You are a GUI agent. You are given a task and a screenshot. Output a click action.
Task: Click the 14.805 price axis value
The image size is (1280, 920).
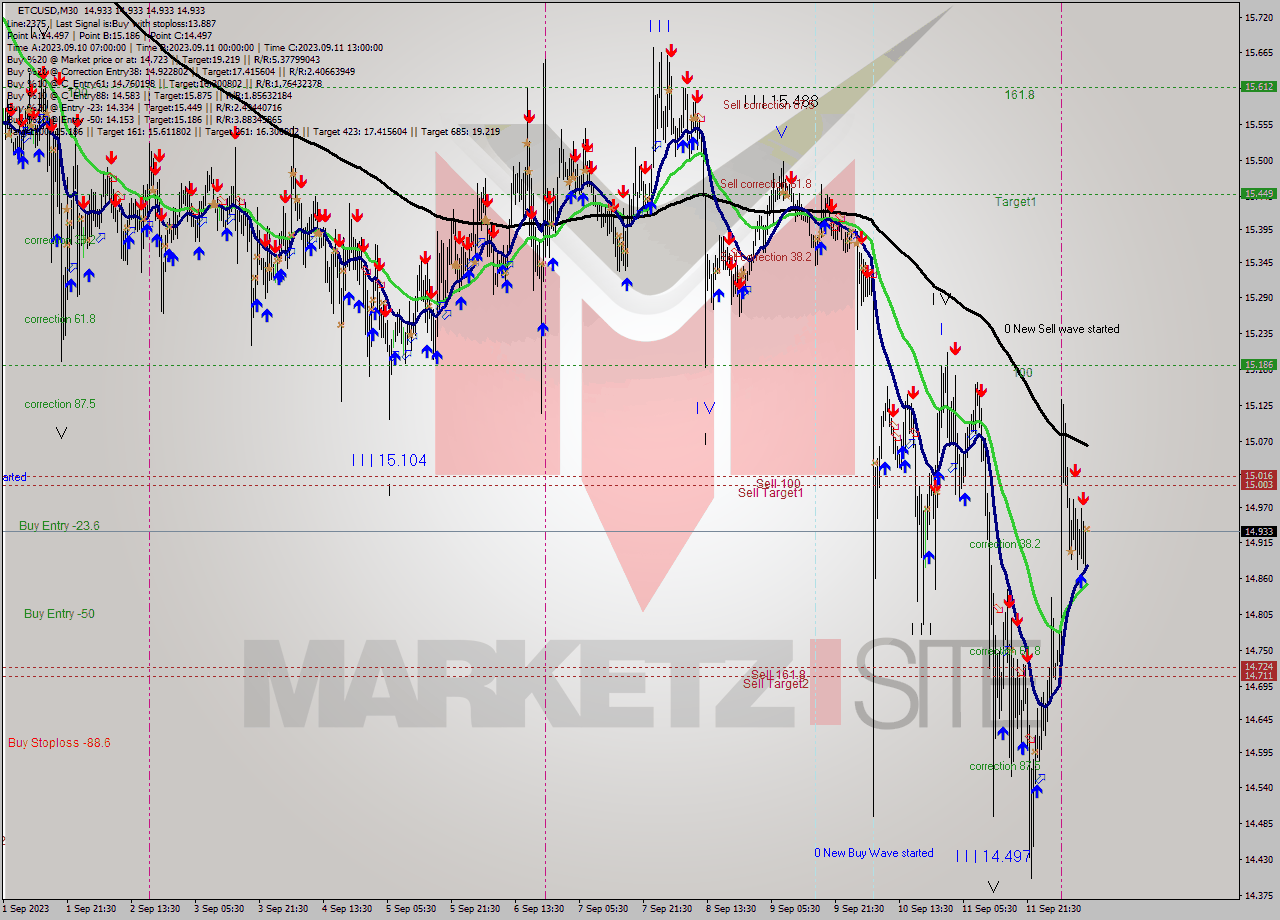[x=1258, y=614]
